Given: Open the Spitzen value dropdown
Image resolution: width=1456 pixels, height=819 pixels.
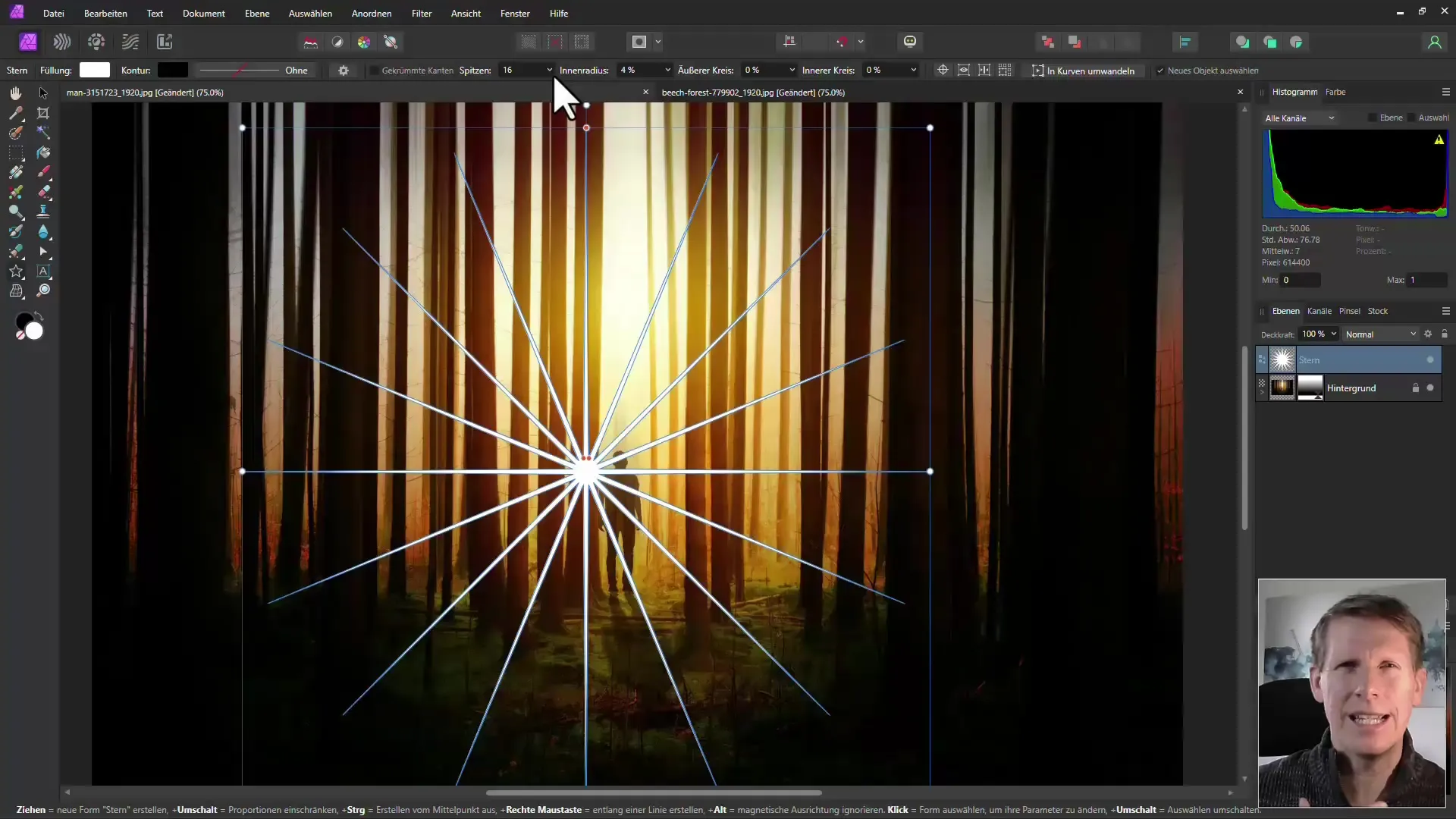Looking at the screenshot, I should (x=549, y=70).
